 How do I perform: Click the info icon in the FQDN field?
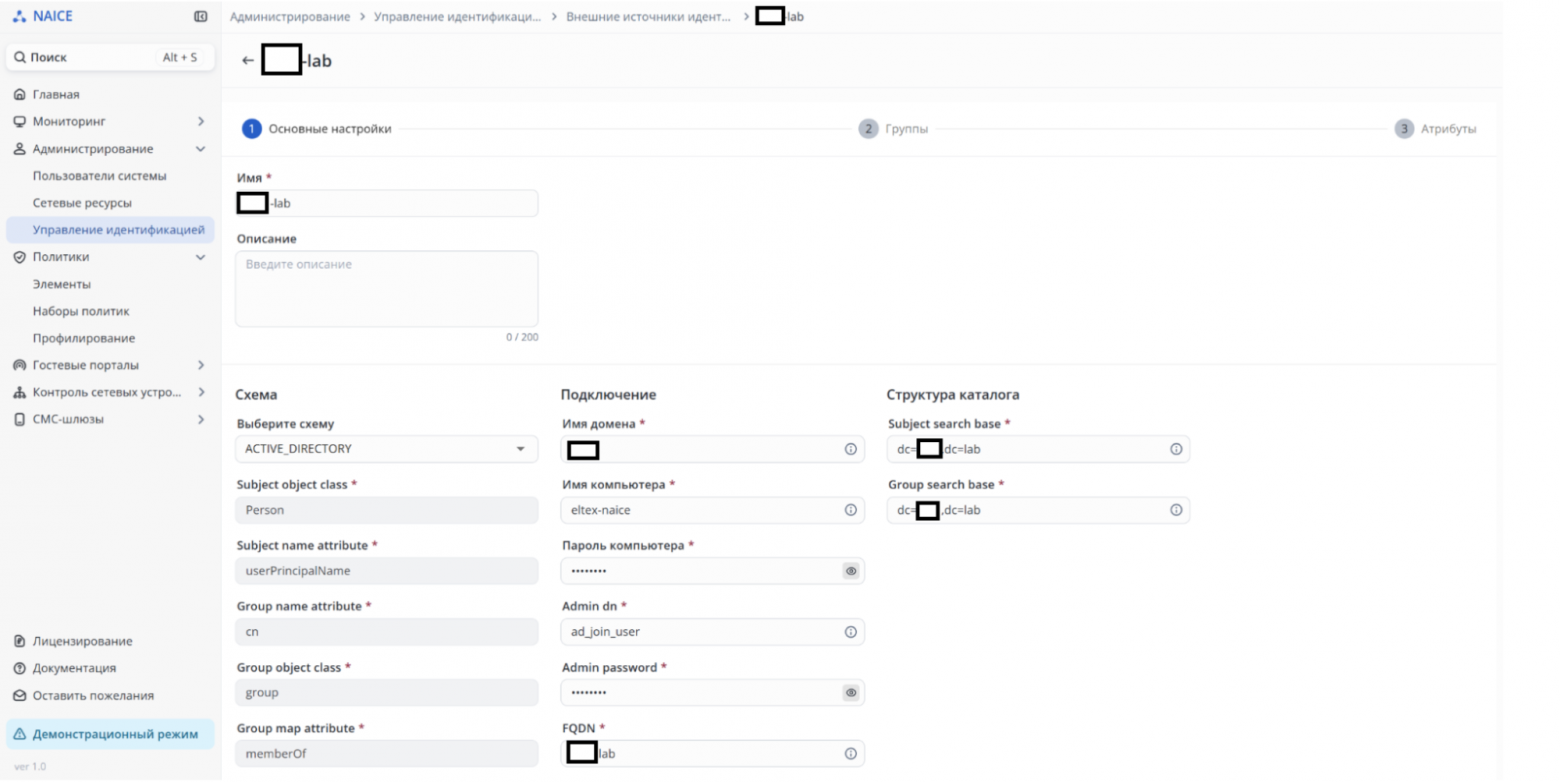(851, 754)
